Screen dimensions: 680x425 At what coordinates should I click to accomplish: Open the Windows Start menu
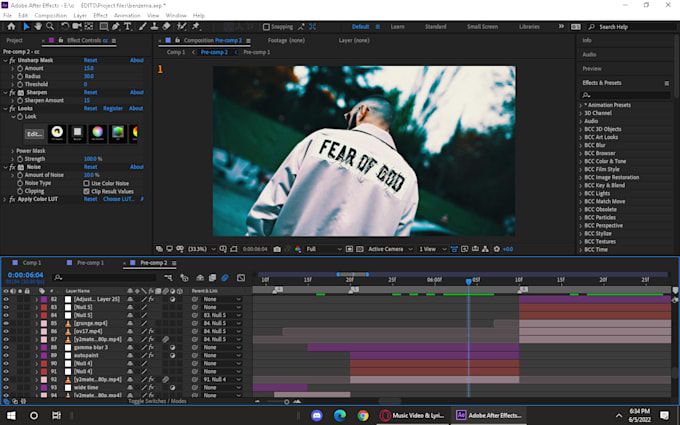11,415
